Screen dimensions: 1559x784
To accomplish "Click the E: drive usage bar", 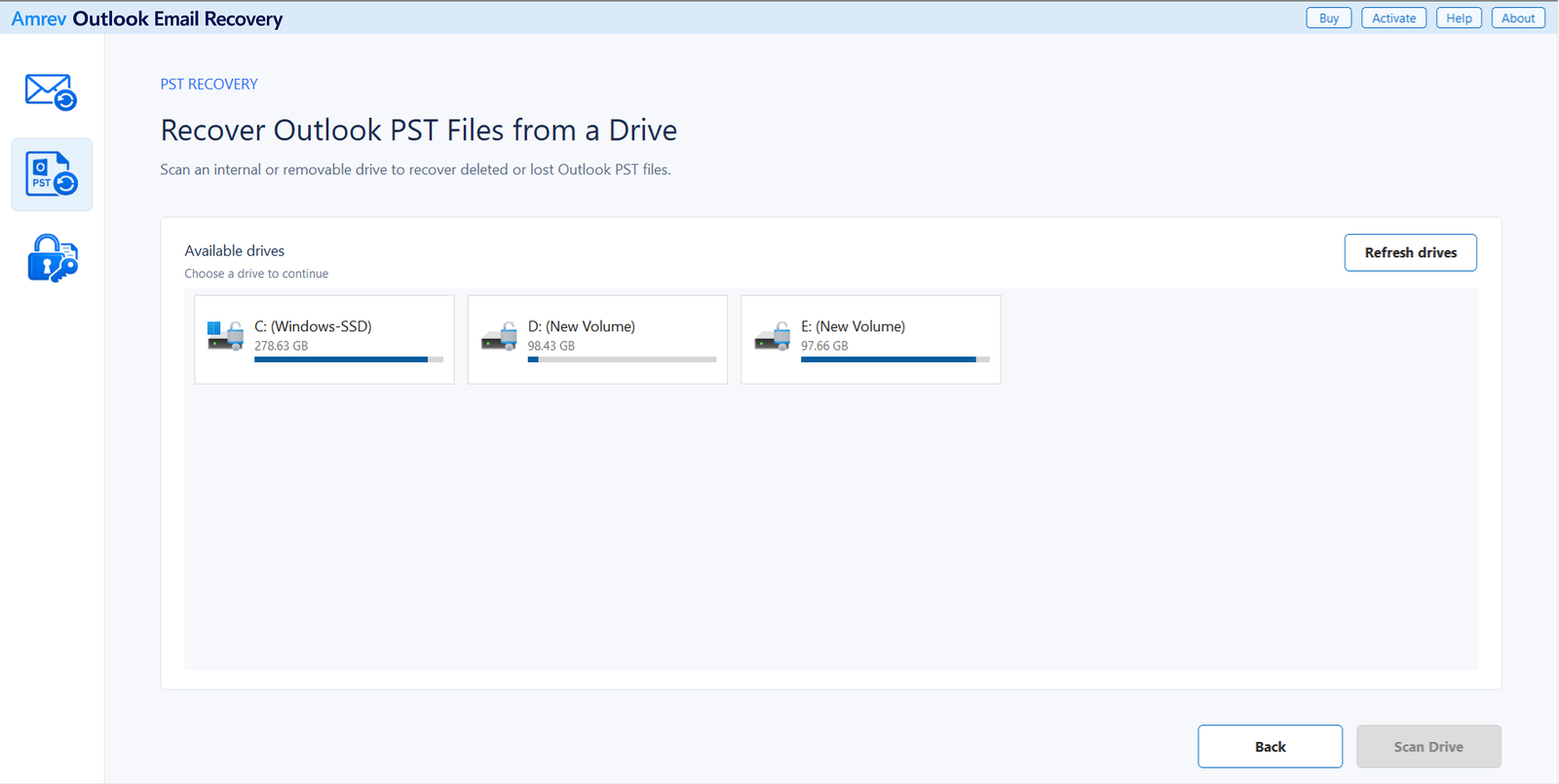I will click(895, 359).
